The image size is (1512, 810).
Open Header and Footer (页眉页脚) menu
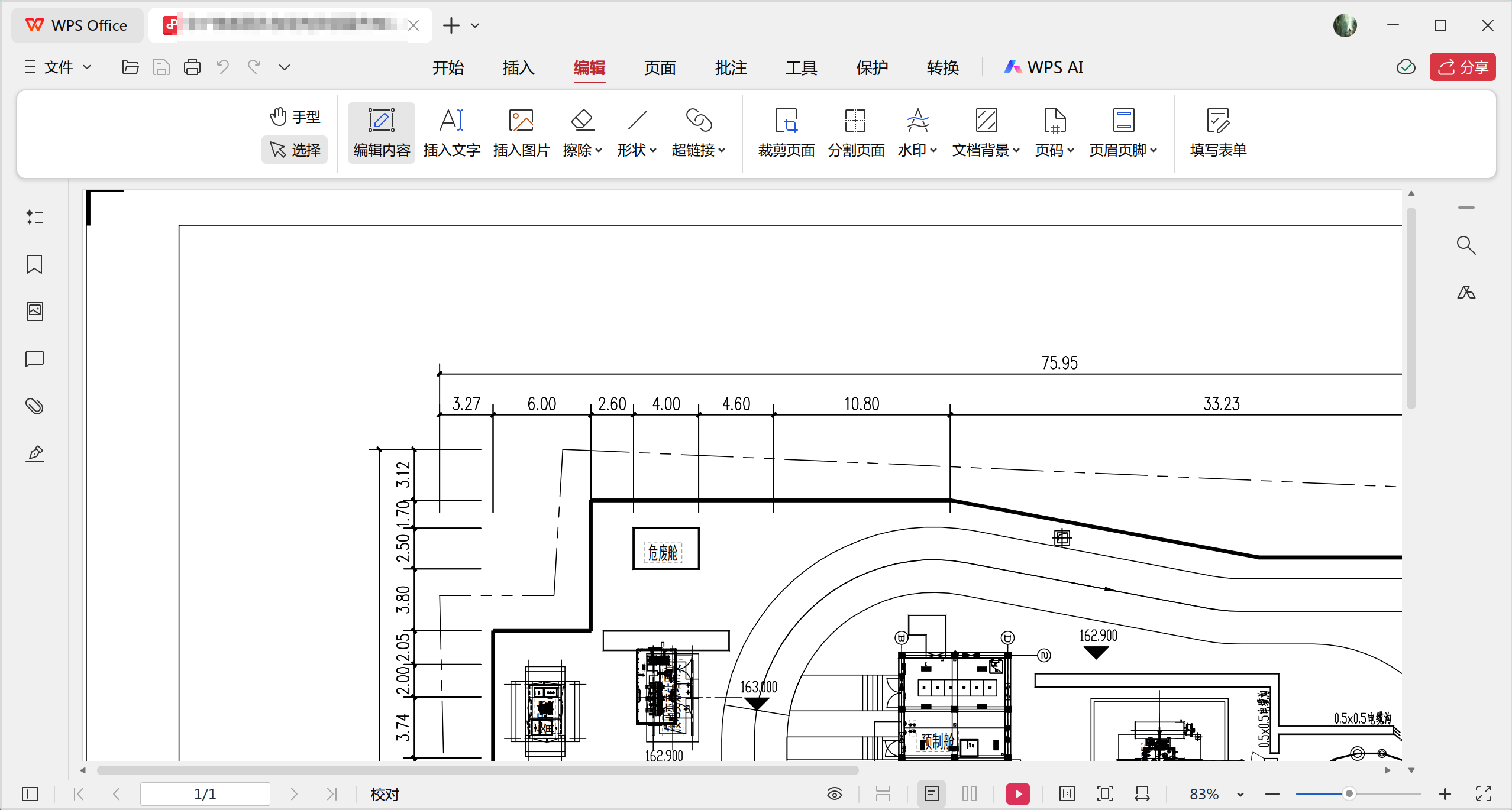[1123, 133]
